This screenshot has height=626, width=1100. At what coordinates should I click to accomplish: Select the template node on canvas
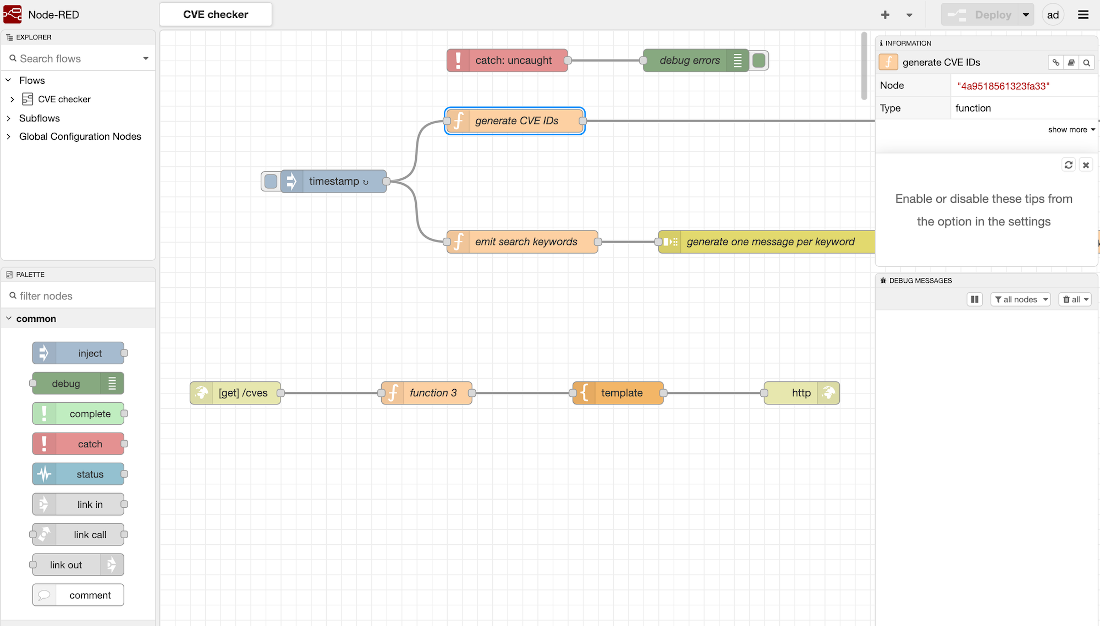(618, 393)
